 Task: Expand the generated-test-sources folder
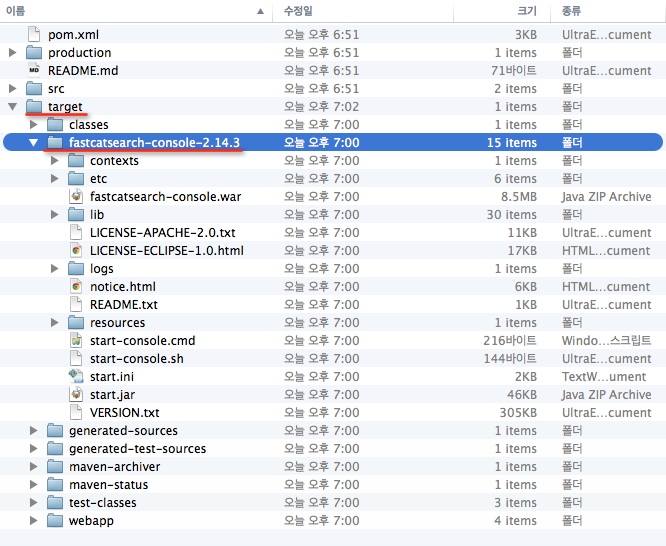[34, 448]
